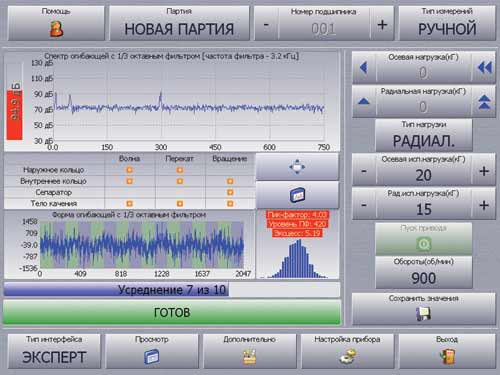Open Настройка прибора gears icon
The image size is (500, 375).
[348, 357]
